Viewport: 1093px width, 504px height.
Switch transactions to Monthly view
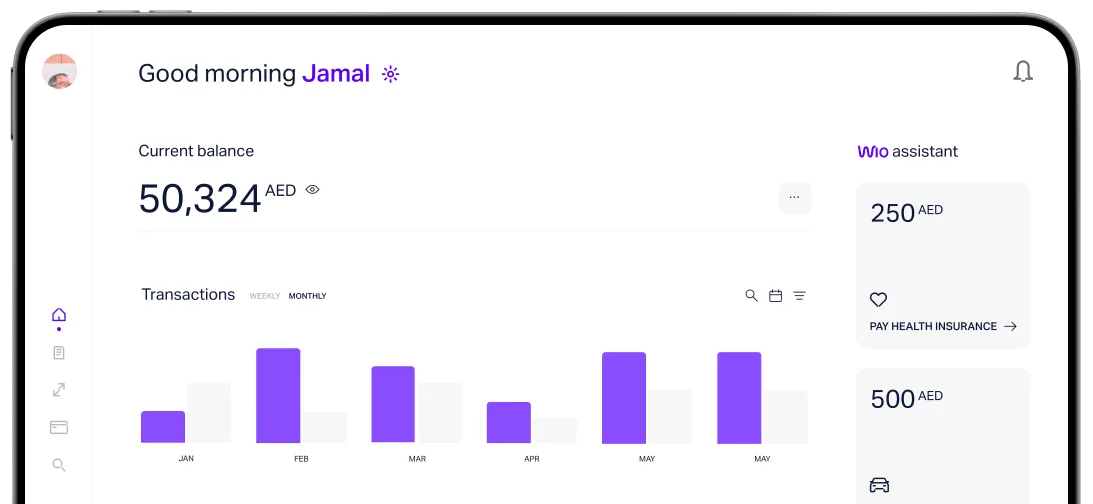(x=307, y=296)
